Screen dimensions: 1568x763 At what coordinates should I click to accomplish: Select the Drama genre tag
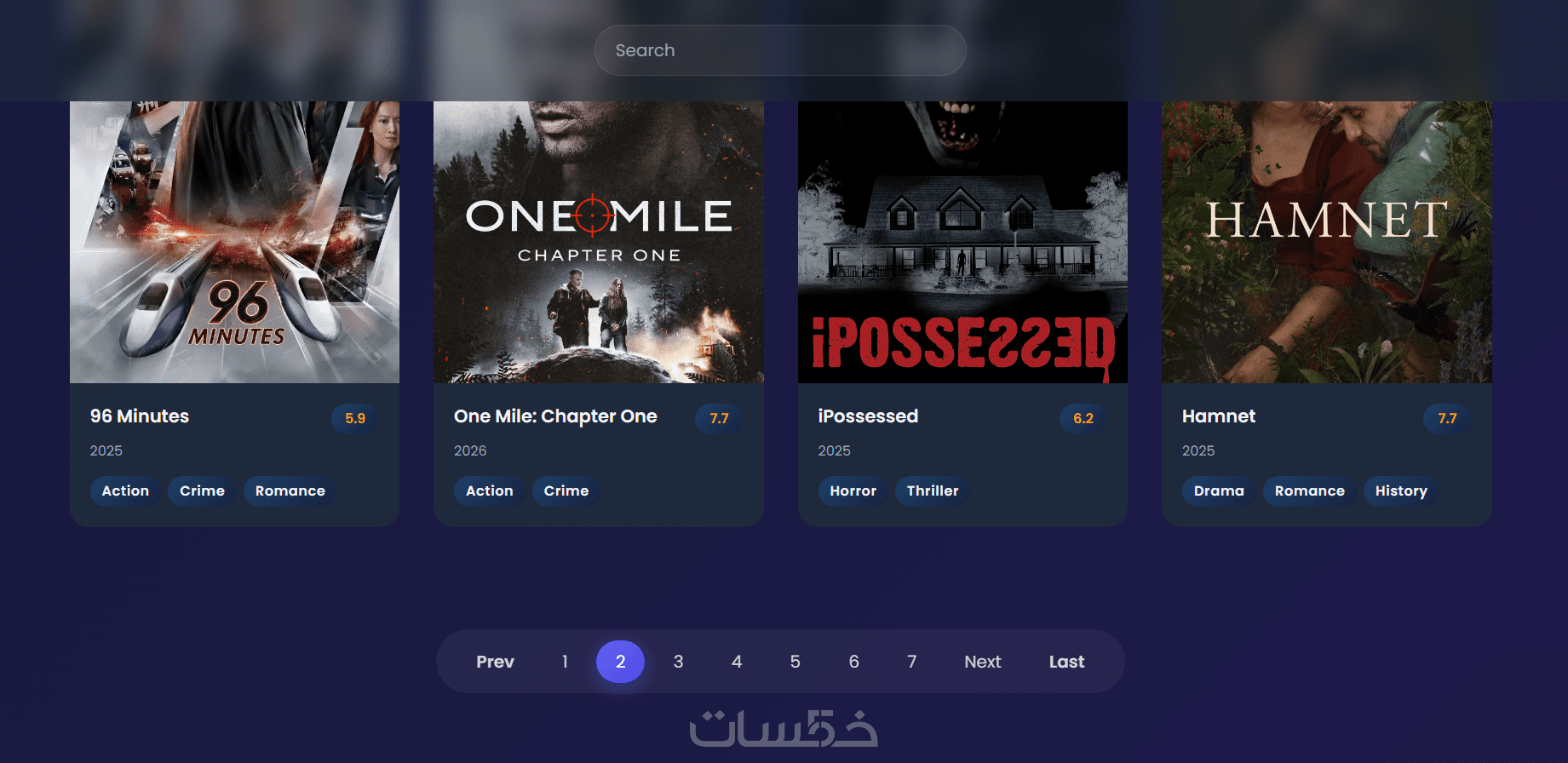1219,490
